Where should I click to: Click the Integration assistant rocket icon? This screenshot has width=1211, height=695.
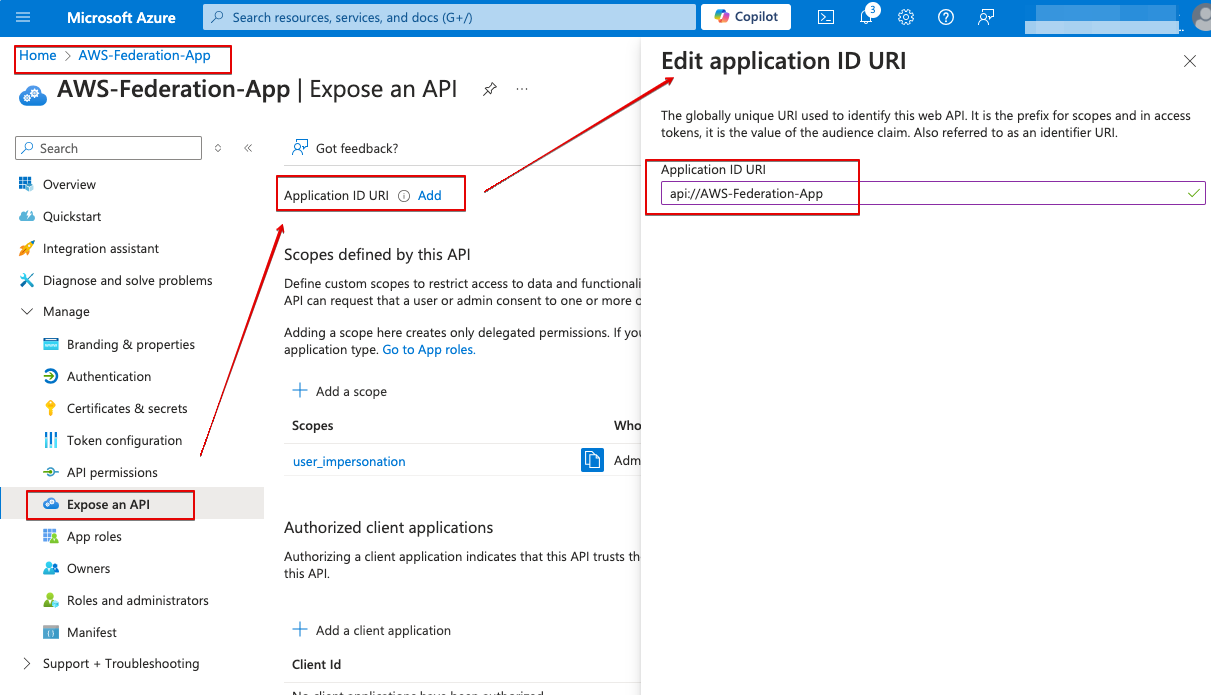[27, 248]
